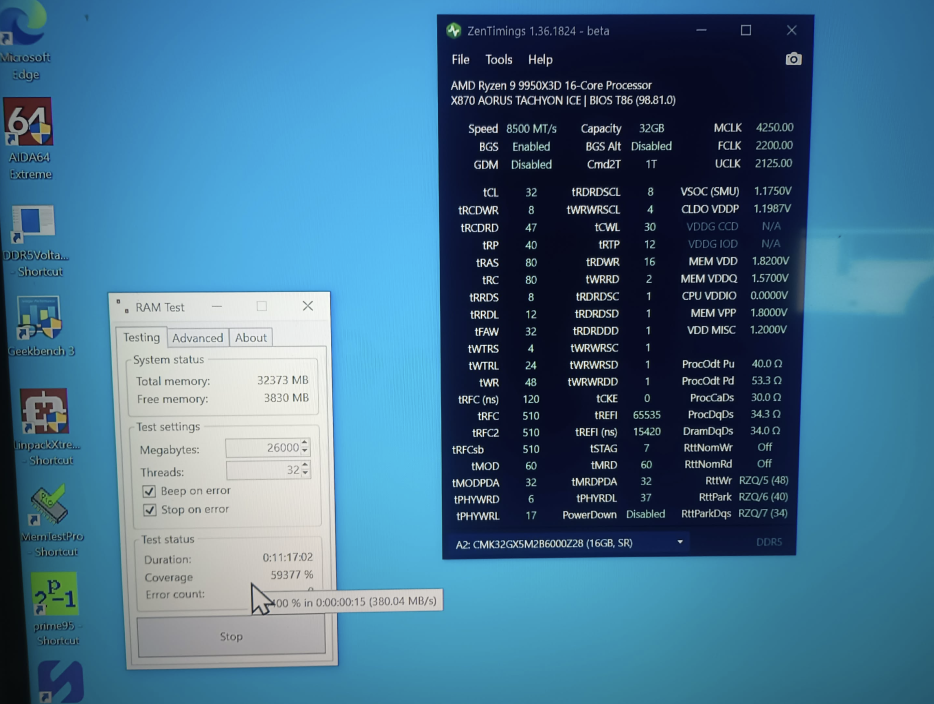This screenshot has width=934, height=704.
Task: Click the MCLK value 4250.00
Action: click(x=774, y=127)
